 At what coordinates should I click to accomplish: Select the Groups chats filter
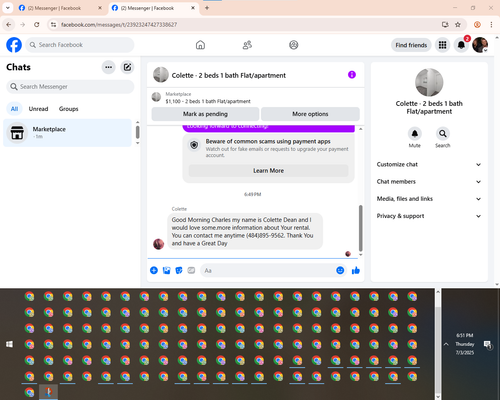click(x=68, y=109)
